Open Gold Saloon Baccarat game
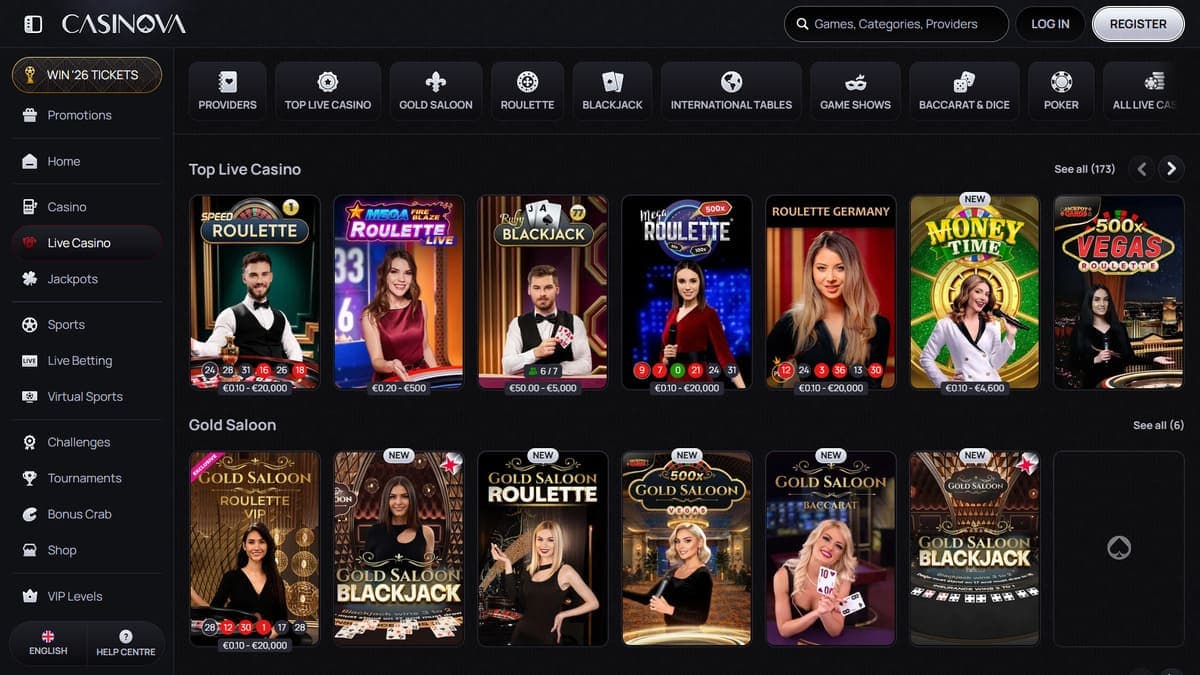The height and width of the screenshot is (675, 1200). click(x=831, y=548)
